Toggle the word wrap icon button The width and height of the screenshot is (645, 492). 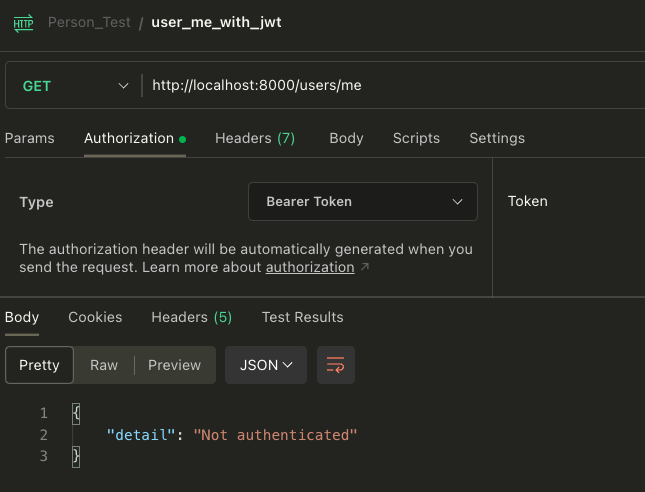pyautogui.click(x=336, y=365)
